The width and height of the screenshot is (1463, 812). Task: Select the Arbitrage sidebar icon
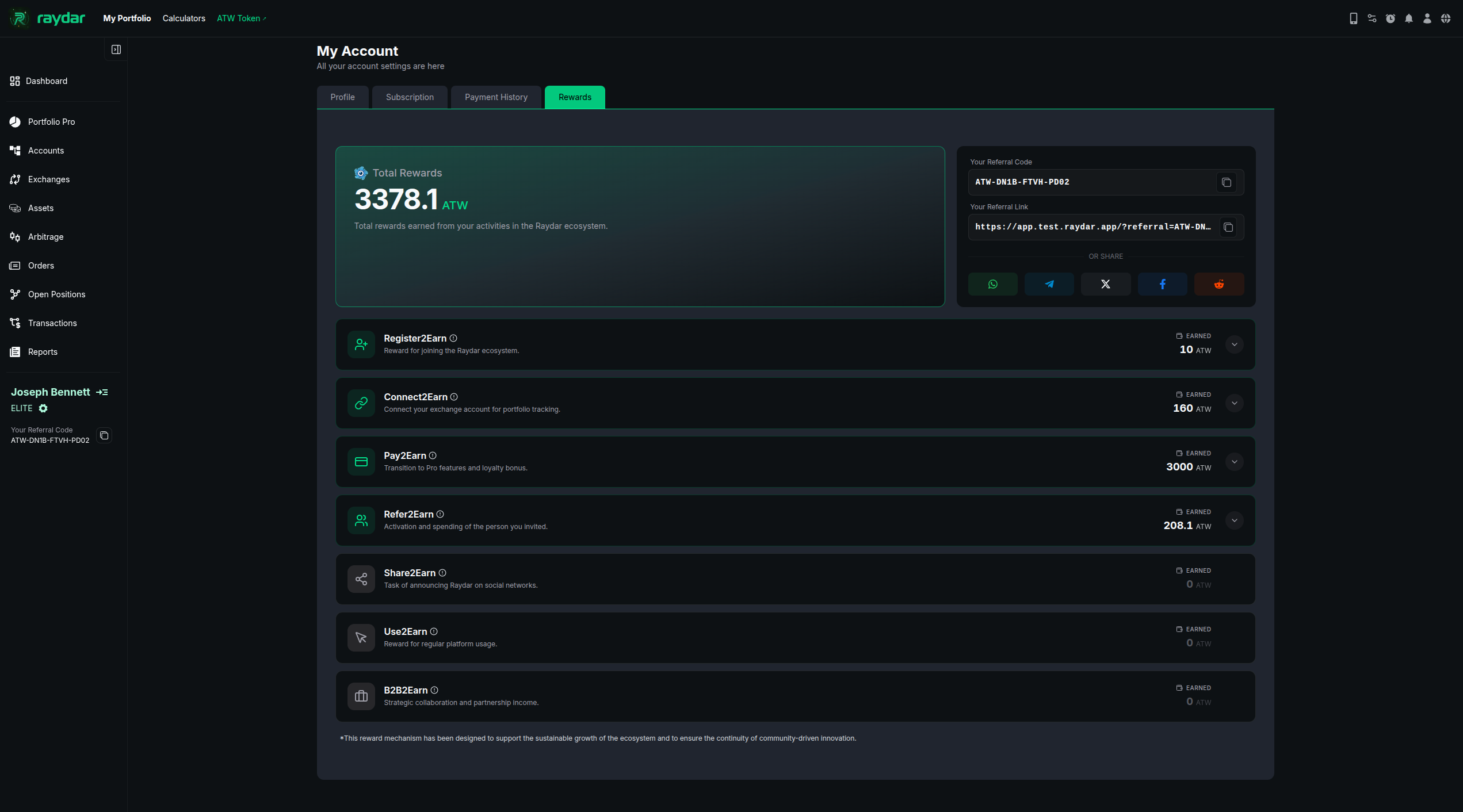click(15, 236)
